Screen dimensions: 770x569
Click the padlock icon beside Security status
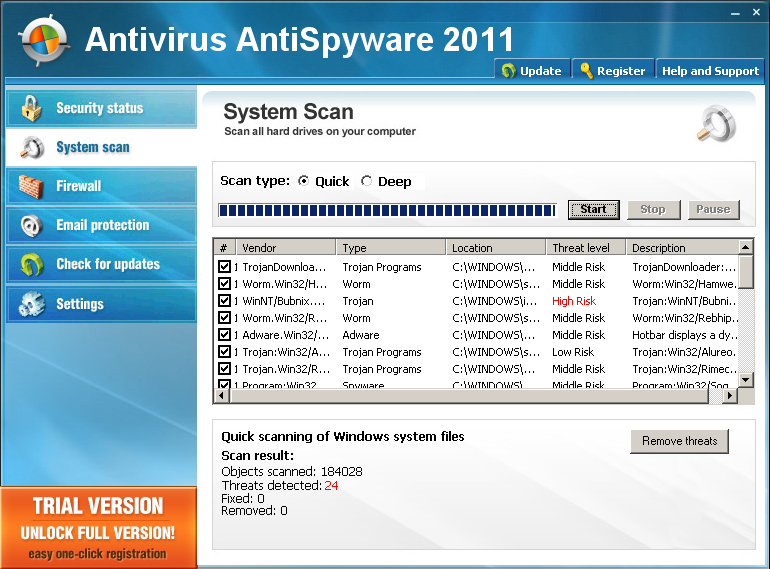pyautogui.click(x=31, y=108)
